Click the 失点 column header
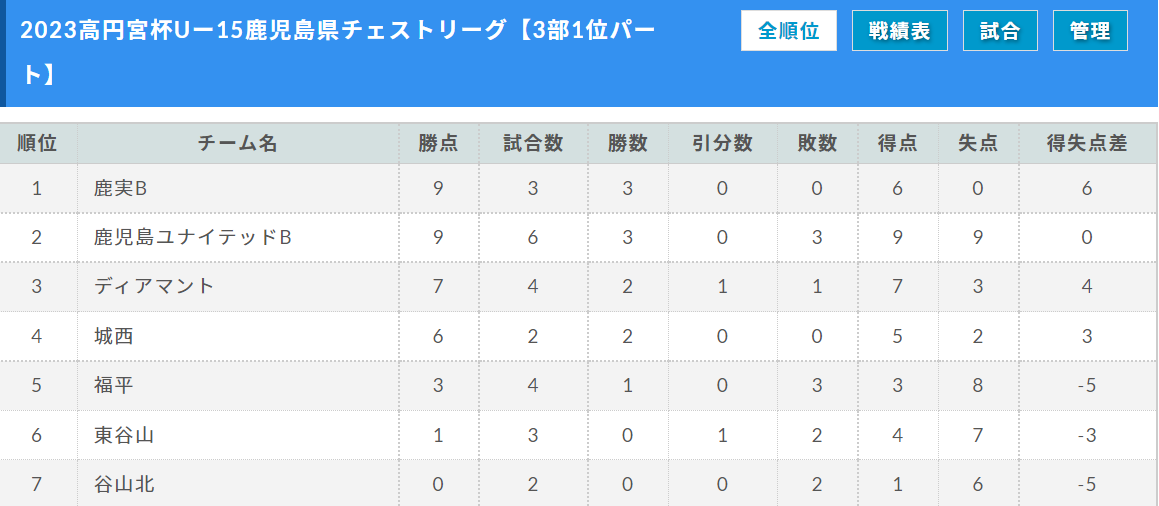Screen dimensions: 1159x506 [x=977, y=143]
